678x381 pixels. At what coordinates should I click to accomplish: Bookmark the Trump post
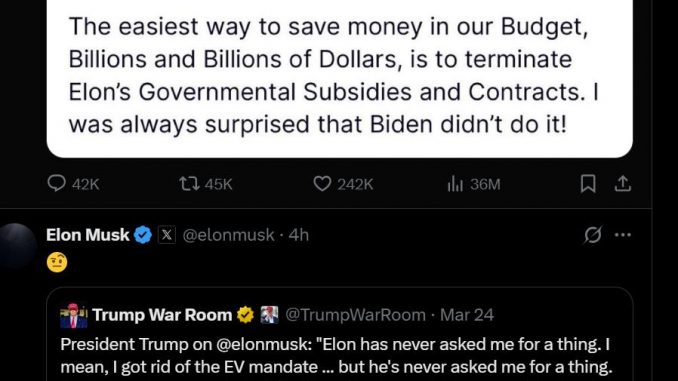click(x=588, y=184)
